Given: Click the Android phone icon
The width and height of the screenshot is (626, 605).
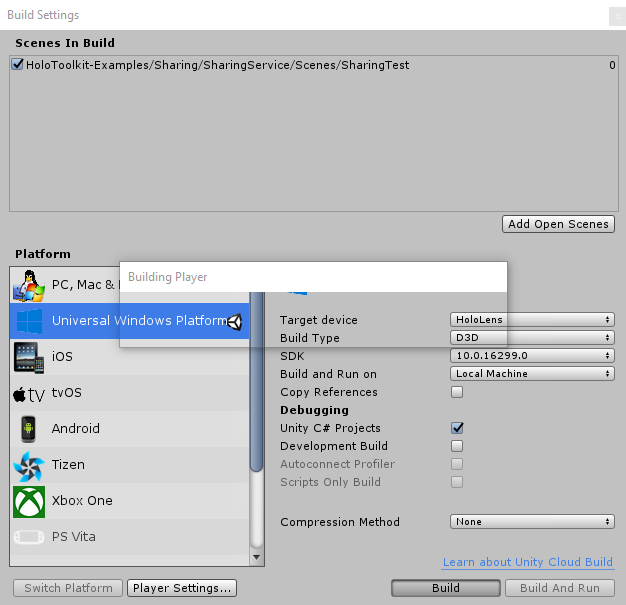Looking at the screenshot, I should pos(28,429).
